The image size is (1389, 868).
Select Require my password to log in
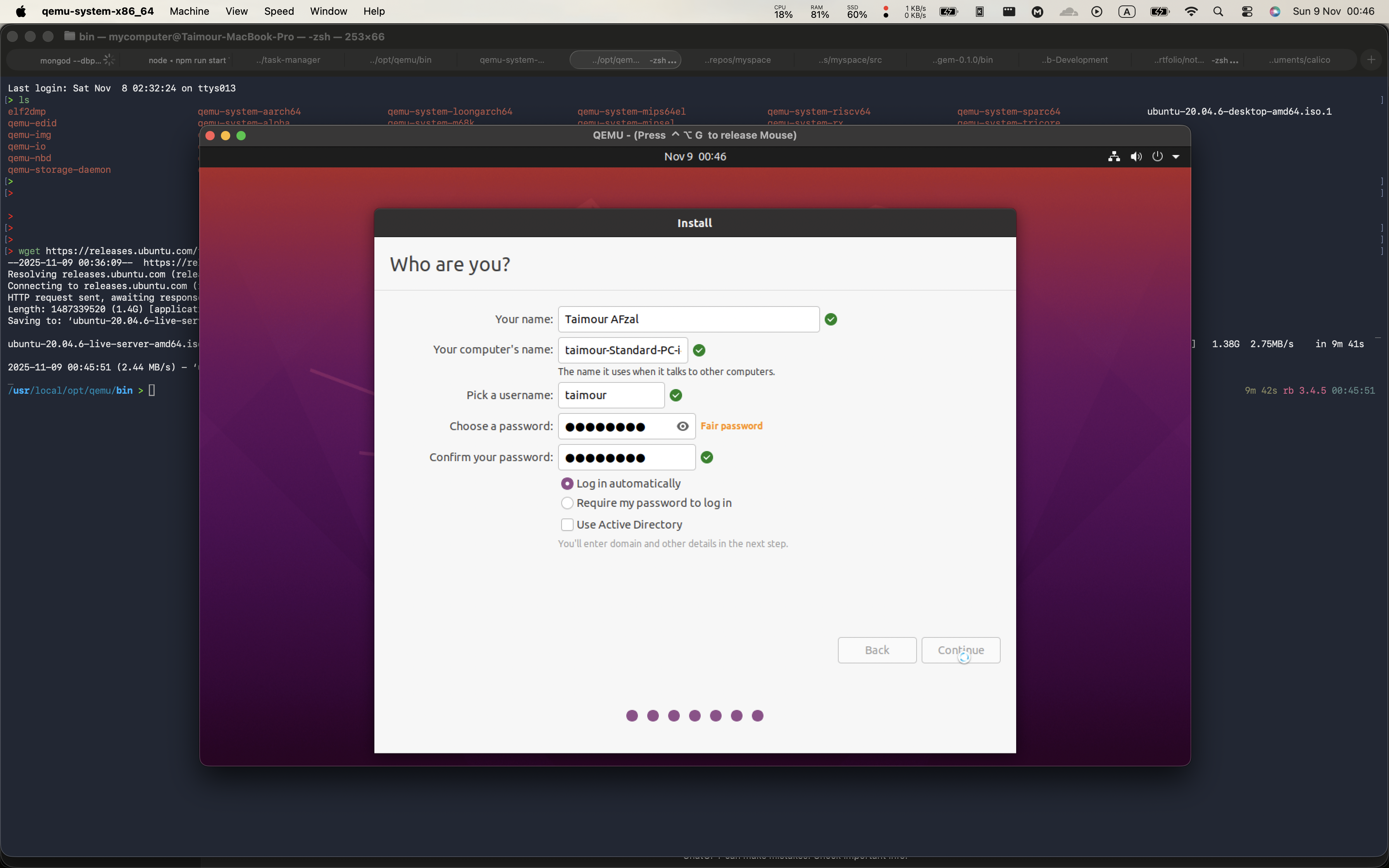567,503
